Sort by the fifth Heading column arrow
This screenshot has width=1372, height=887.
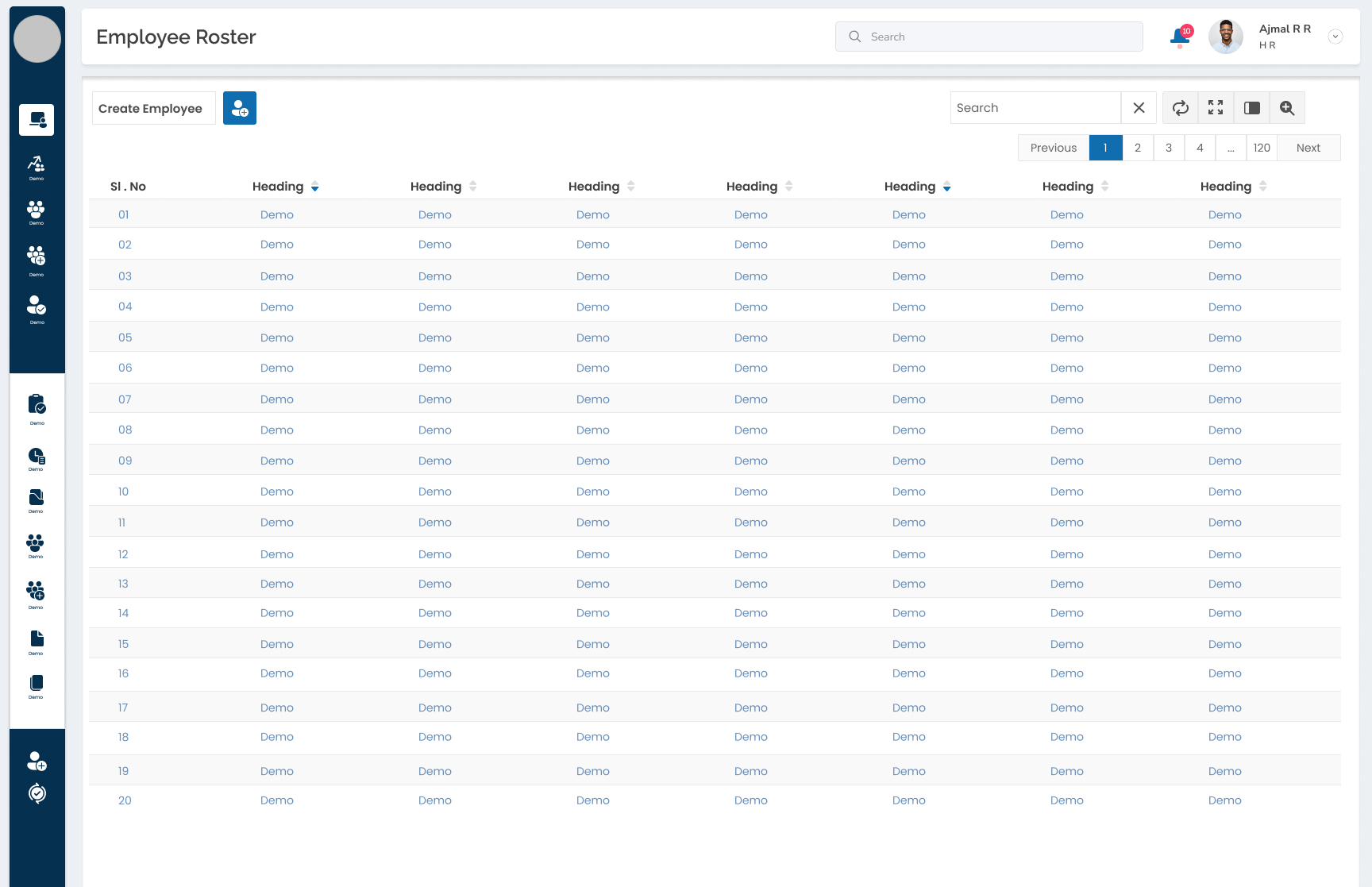coord(947,187)
